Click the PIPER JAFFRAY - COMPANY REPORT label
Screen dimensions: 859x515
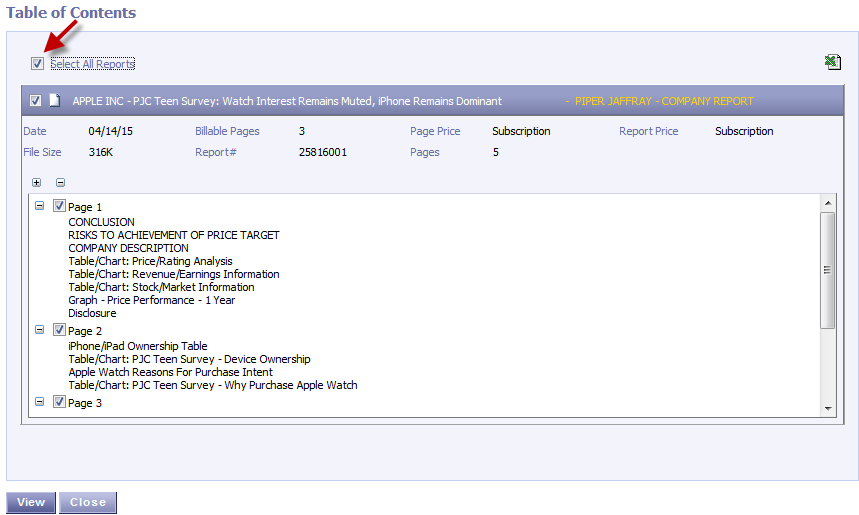664,101
